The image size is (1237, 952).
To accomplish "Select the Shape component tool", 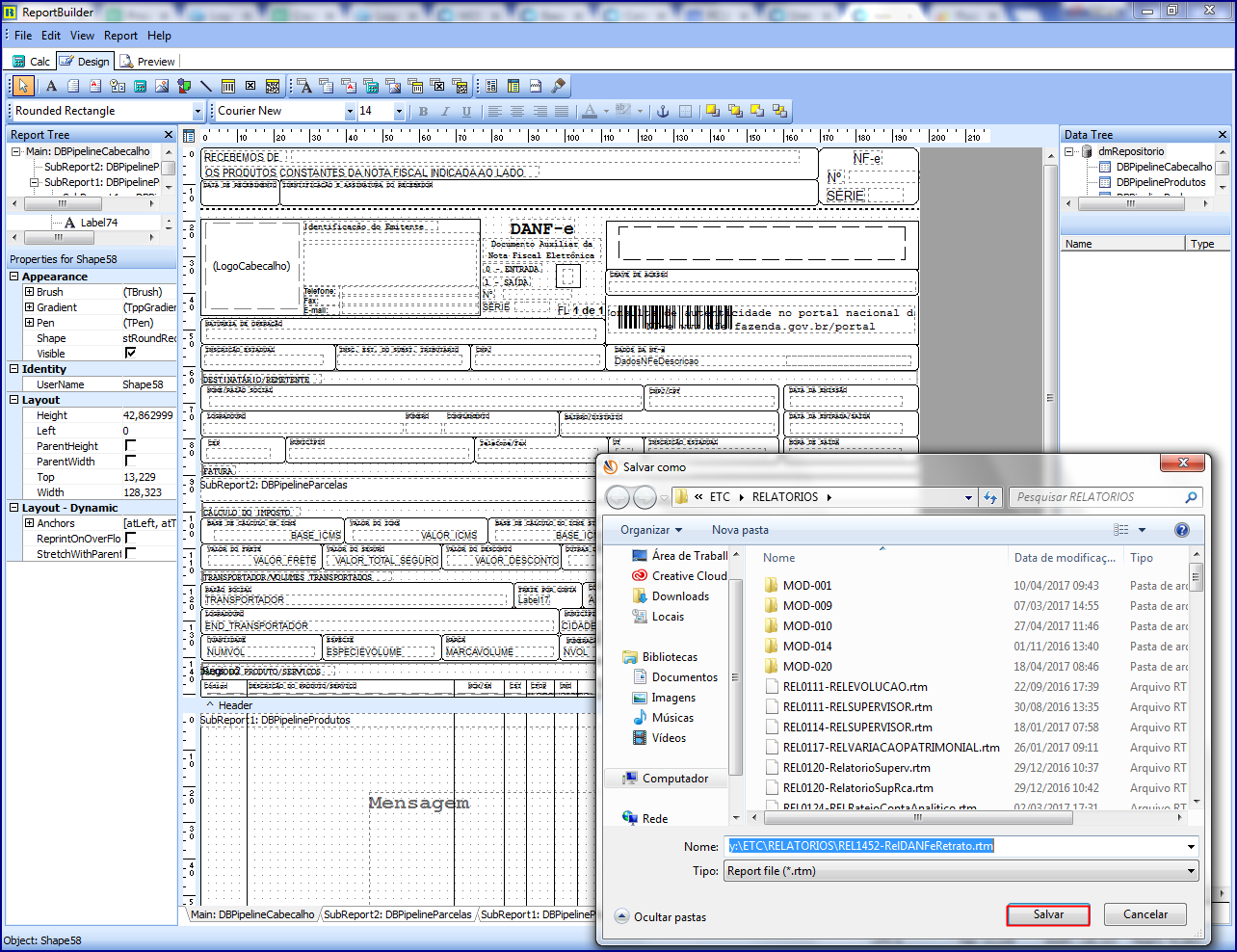I will 184,86.
